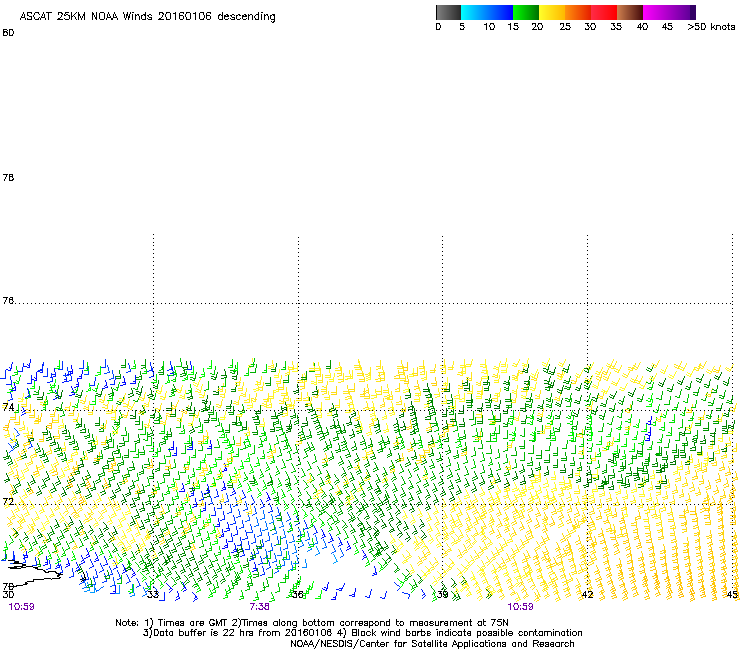The image size is (740, 650).
Task: Select the orange 25-30 knots color bar segment
Action: point(578,12)
